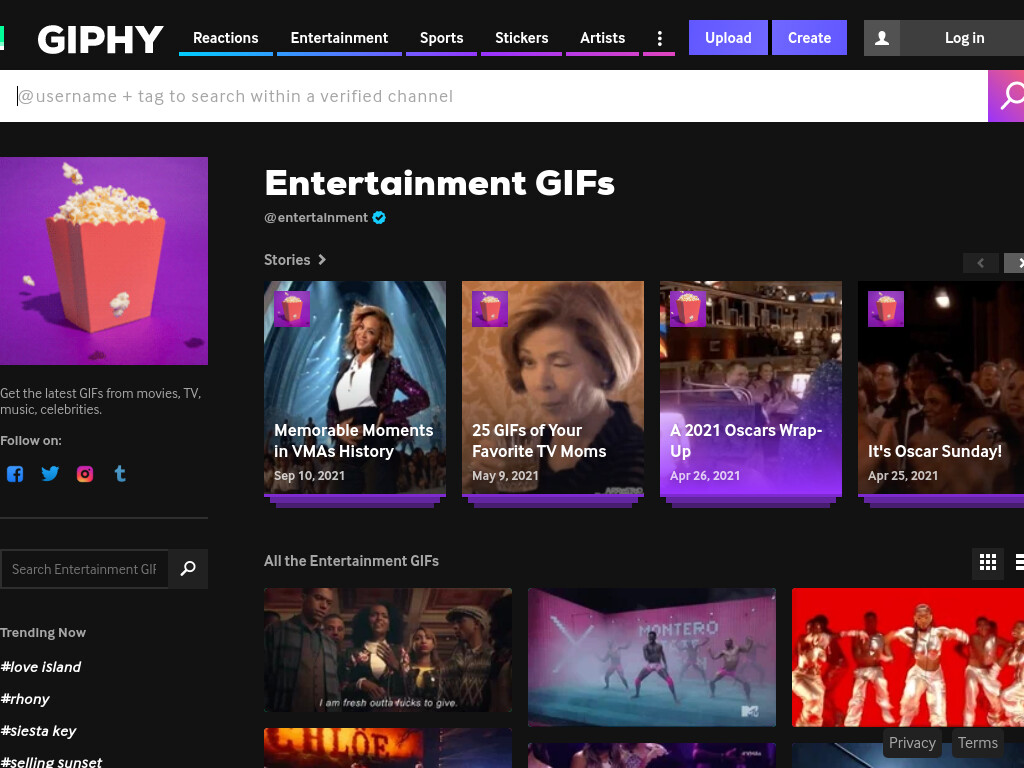Image resolution: width=1024 pixels, height=768 pixels.
Task: Open the Instagram follow icon
Action: [85, 473]
